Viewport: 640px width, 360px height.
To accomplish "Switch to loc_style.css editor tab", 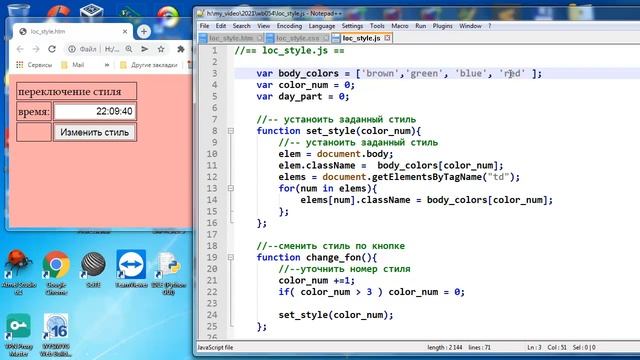I will pos(298,38).
